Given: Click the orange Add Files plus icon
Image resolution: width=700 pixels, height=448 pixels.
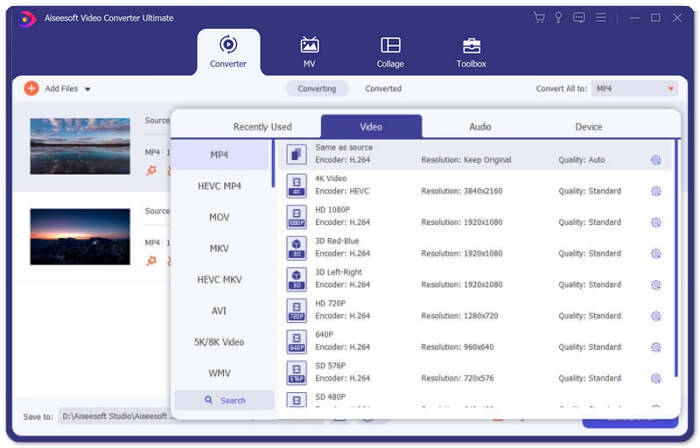Looking at the screenshot, I should pyautogui.click(x=31, y=88).
